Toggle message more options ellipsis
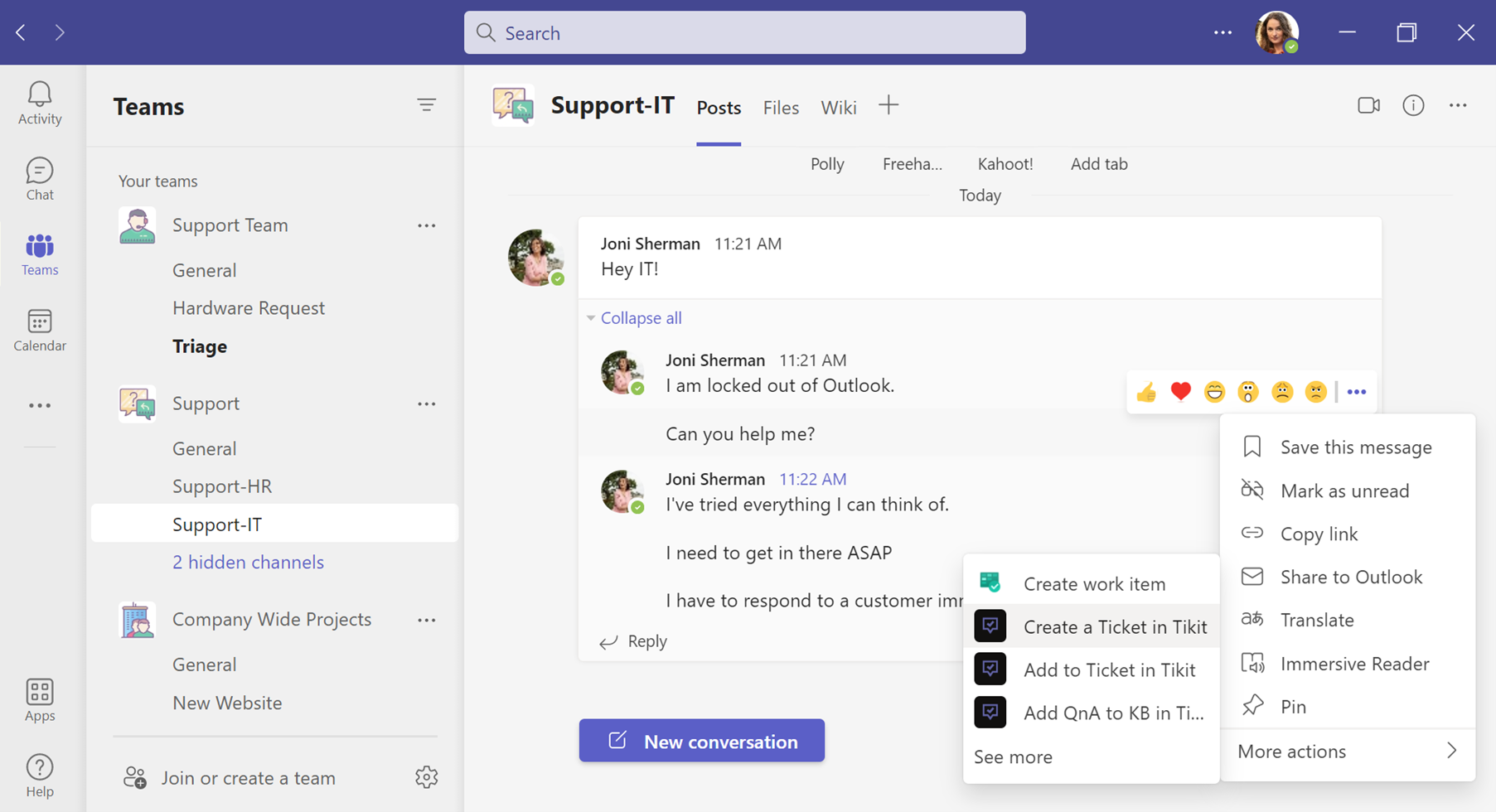The width and height of the screenshot is (1496, 812). click(1357, 392)
